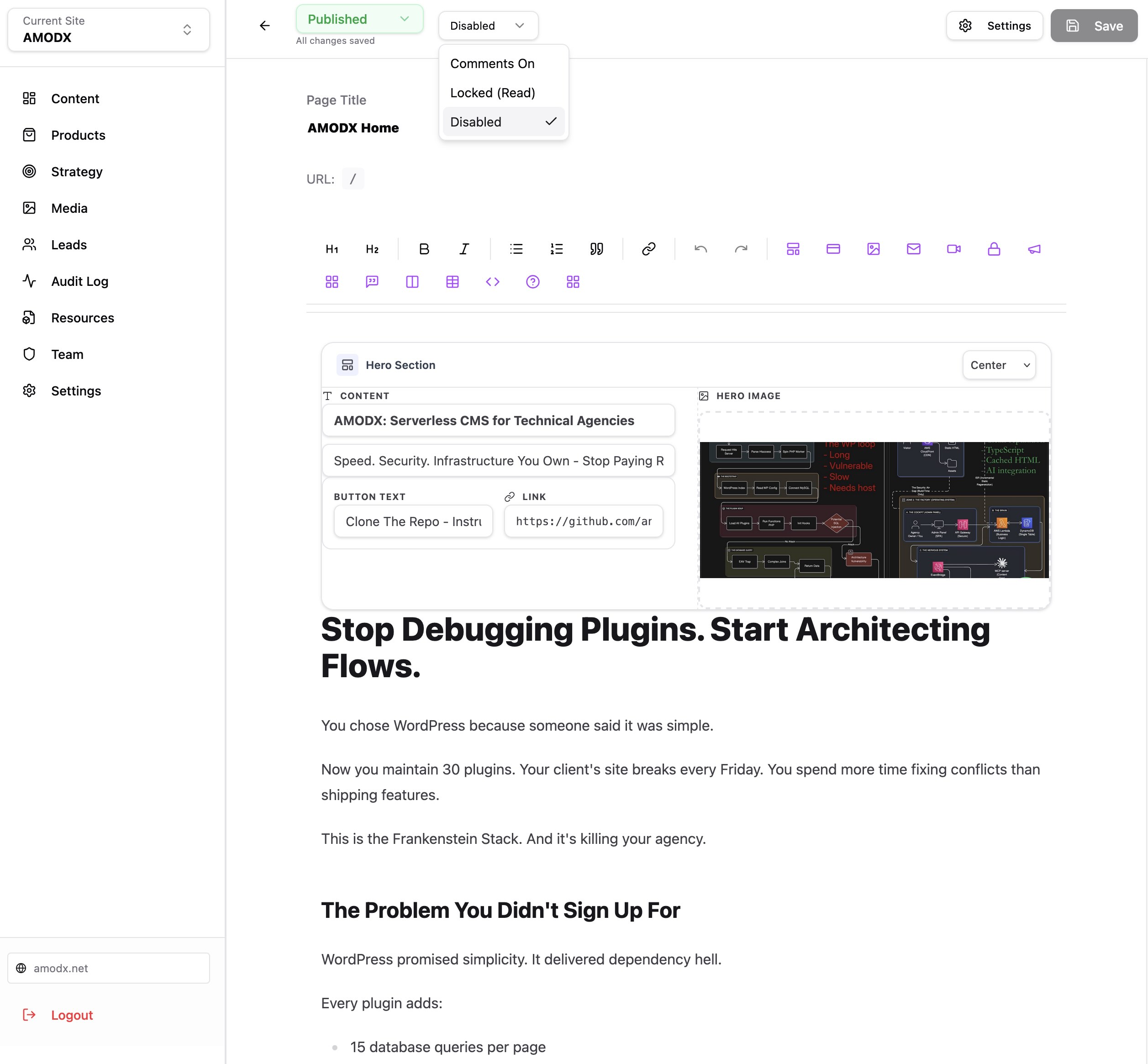Insert an image block into the page
Viewport: 1148px width, 1064px height.
tap(874, 249)
